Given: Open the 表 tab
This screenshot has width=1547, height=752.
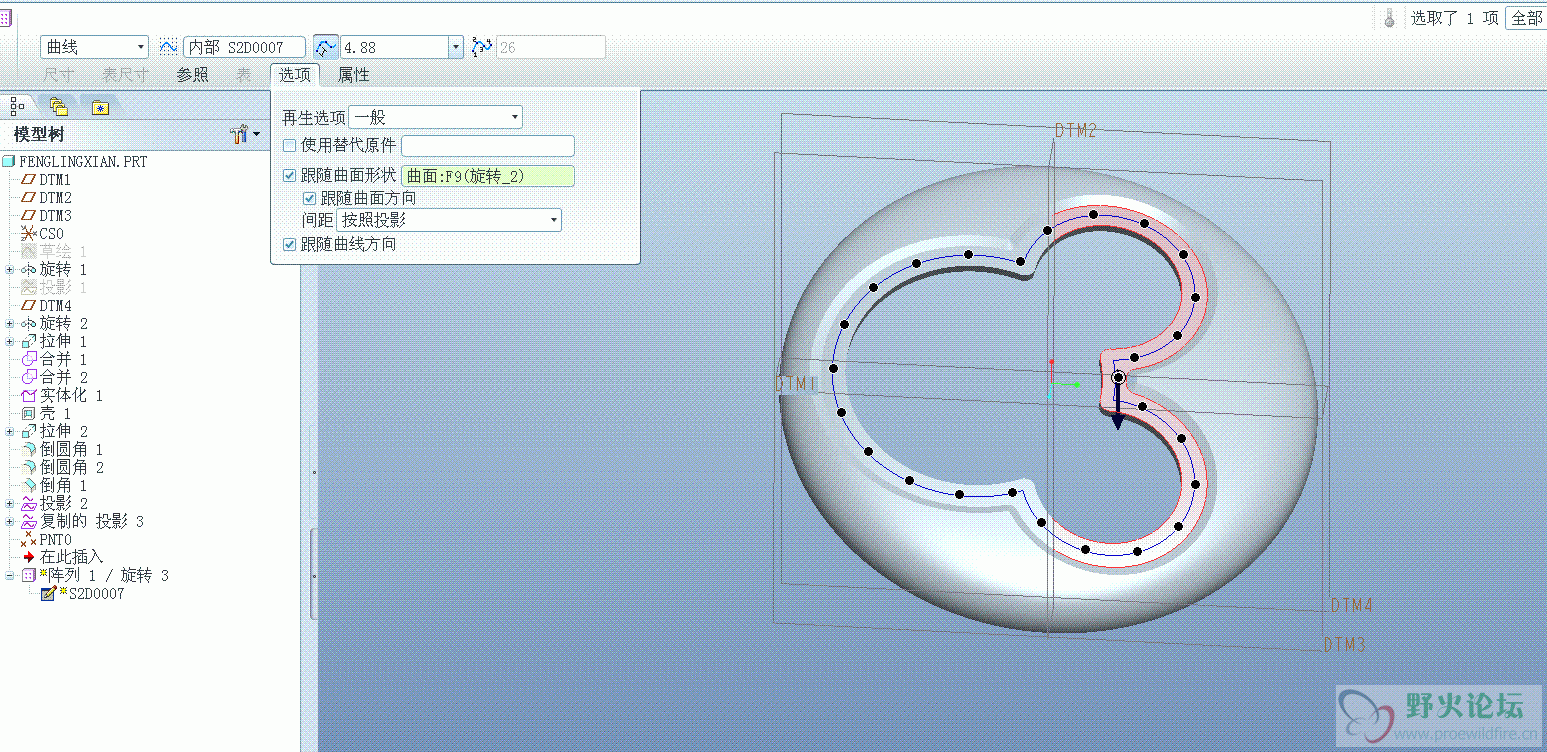Looking at the screenshot, I should 244,75.
